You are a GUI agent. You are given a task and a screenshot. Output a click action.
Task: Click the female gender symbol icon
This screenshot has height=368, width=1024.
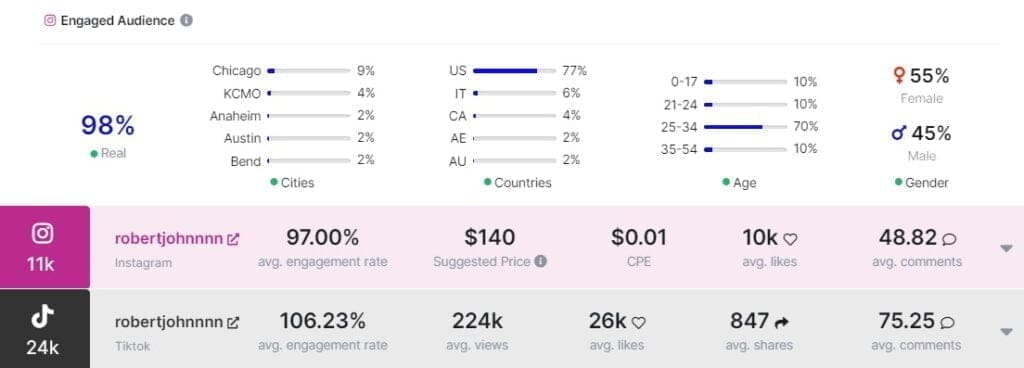[899, 76]
